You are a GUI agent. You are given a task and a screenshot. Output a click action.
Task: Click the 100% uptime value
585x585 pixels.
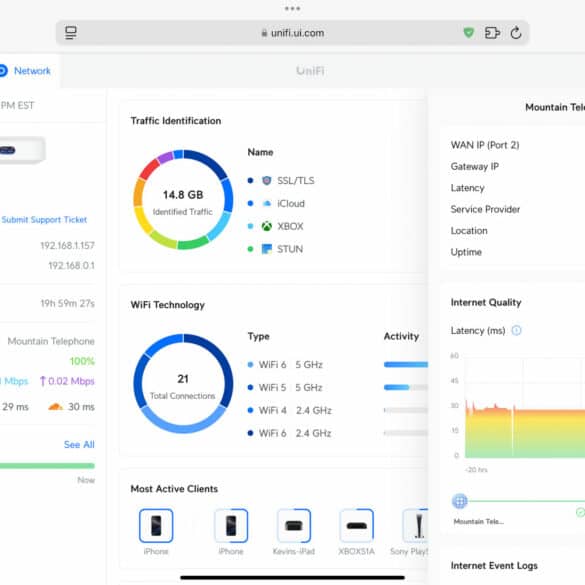(82, 361)
